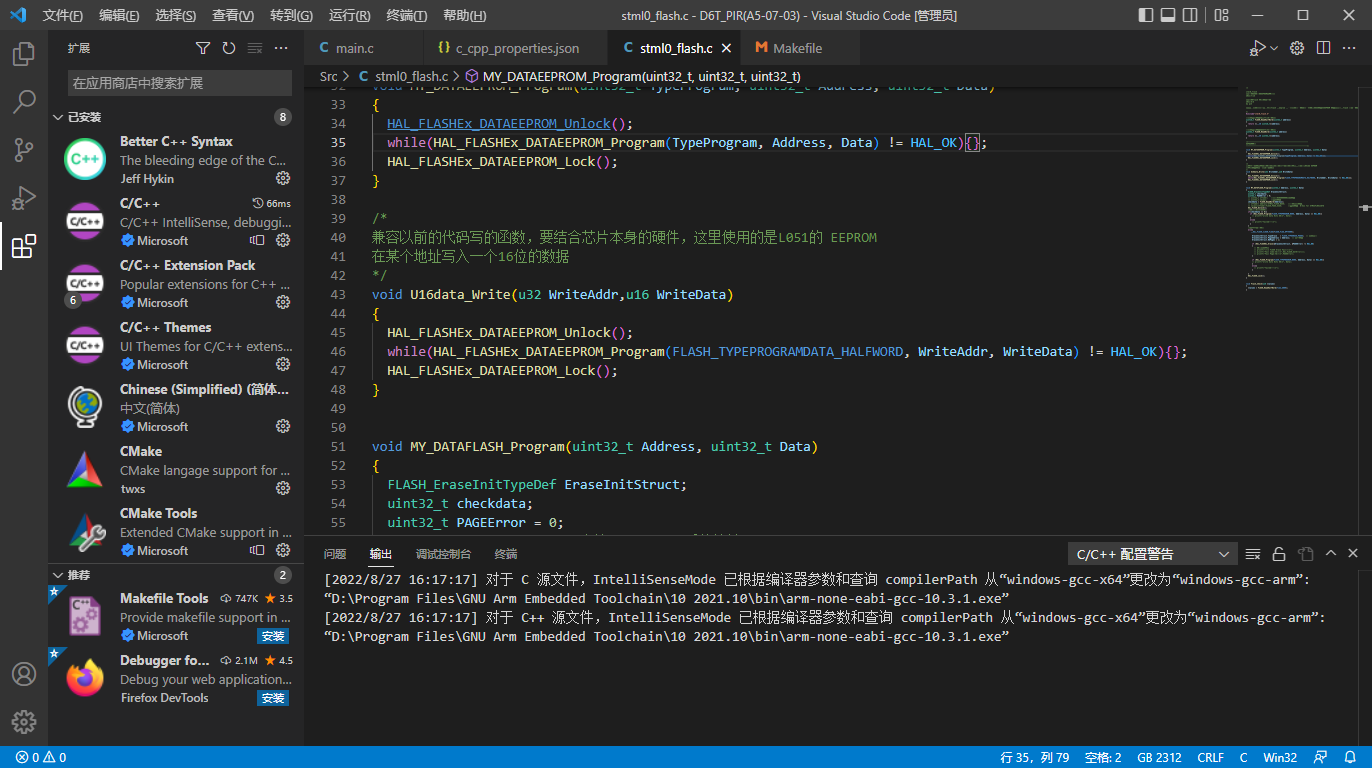Image resolution: width=1372 pixels, height=768 pixels.
Task: Open editor more actions ellipsis
Action: (x=1349, y=48)
